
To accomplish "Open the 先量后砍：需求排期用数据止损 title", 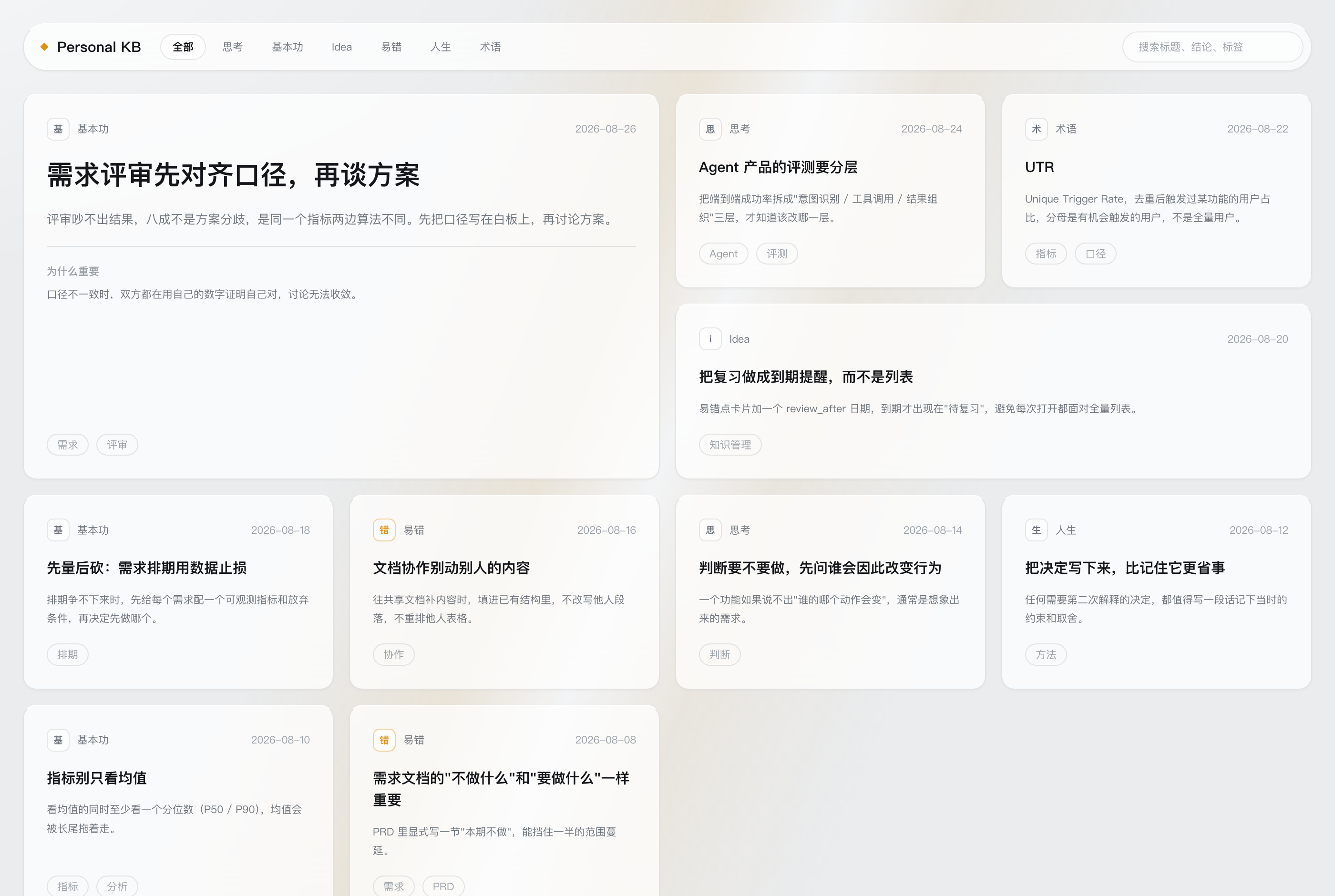I will tap(147, 568).
